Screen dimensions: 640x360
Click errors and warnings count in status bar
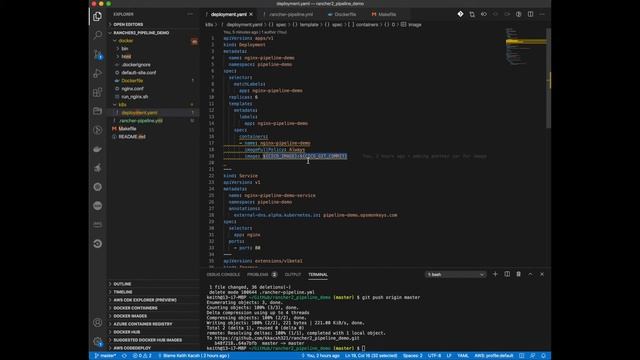(x=142, y=356)
